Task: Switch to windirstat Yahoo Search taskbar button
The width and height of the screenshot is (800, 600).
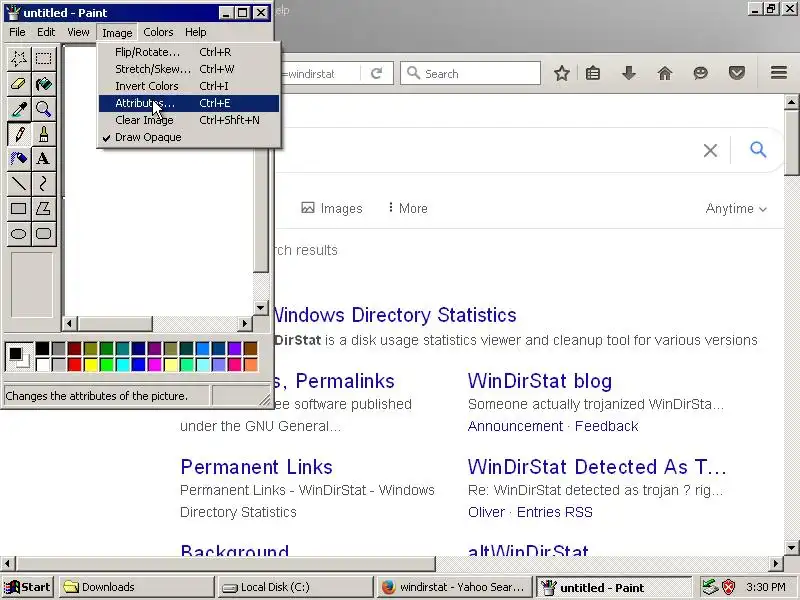Action: (454, 587)
